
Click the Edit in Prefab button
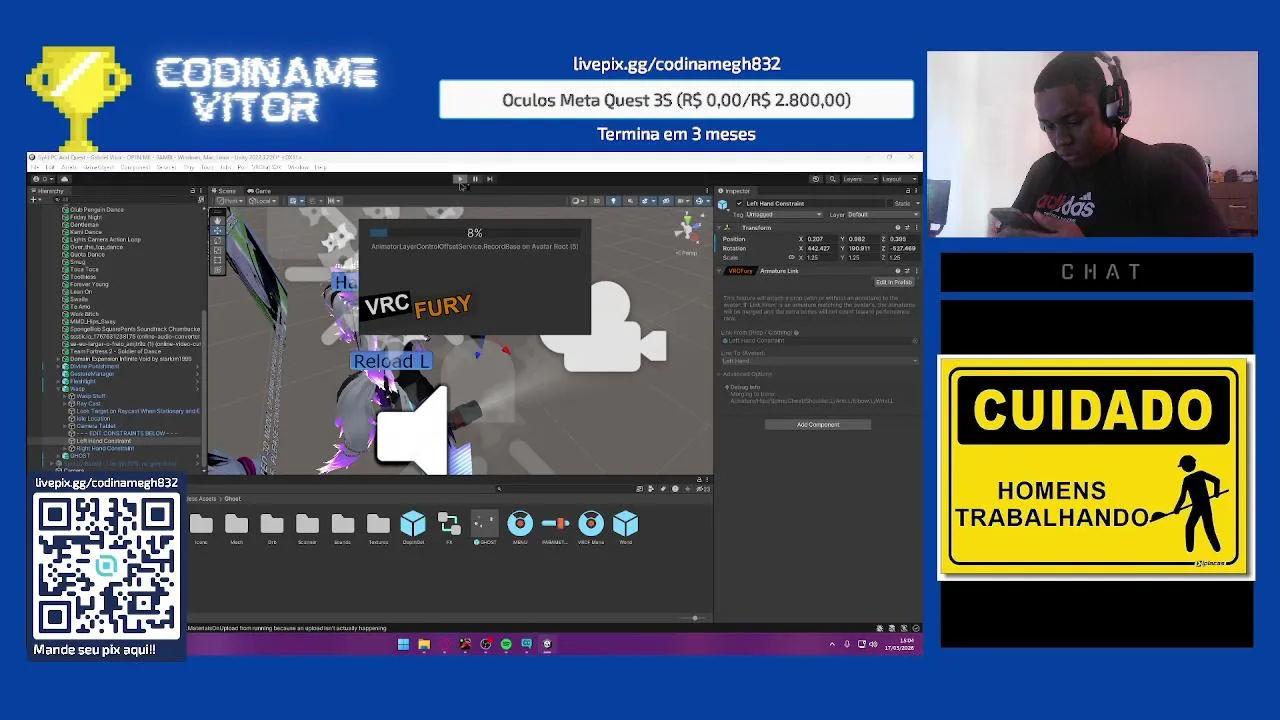894,282
